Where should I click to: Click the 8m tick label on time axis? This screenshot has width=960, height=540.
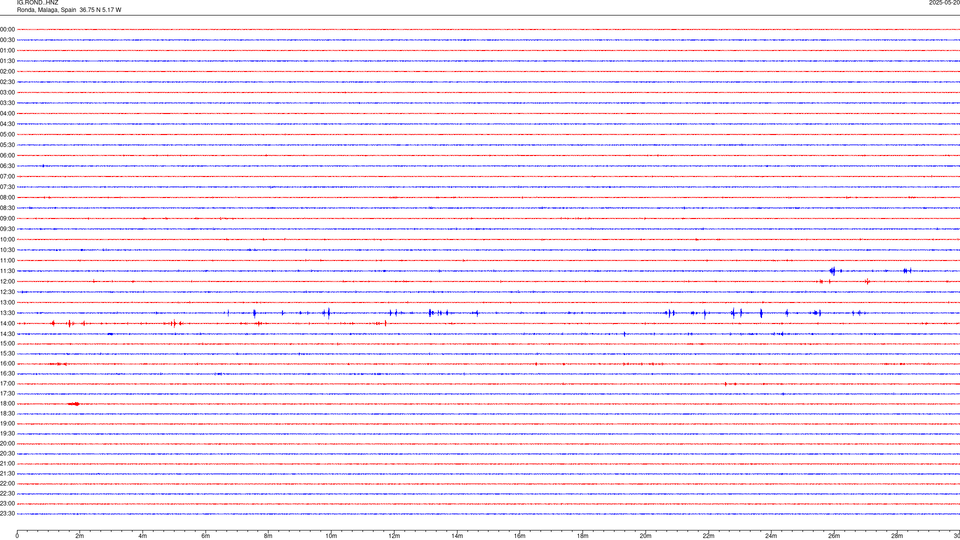tap(268, 536)
